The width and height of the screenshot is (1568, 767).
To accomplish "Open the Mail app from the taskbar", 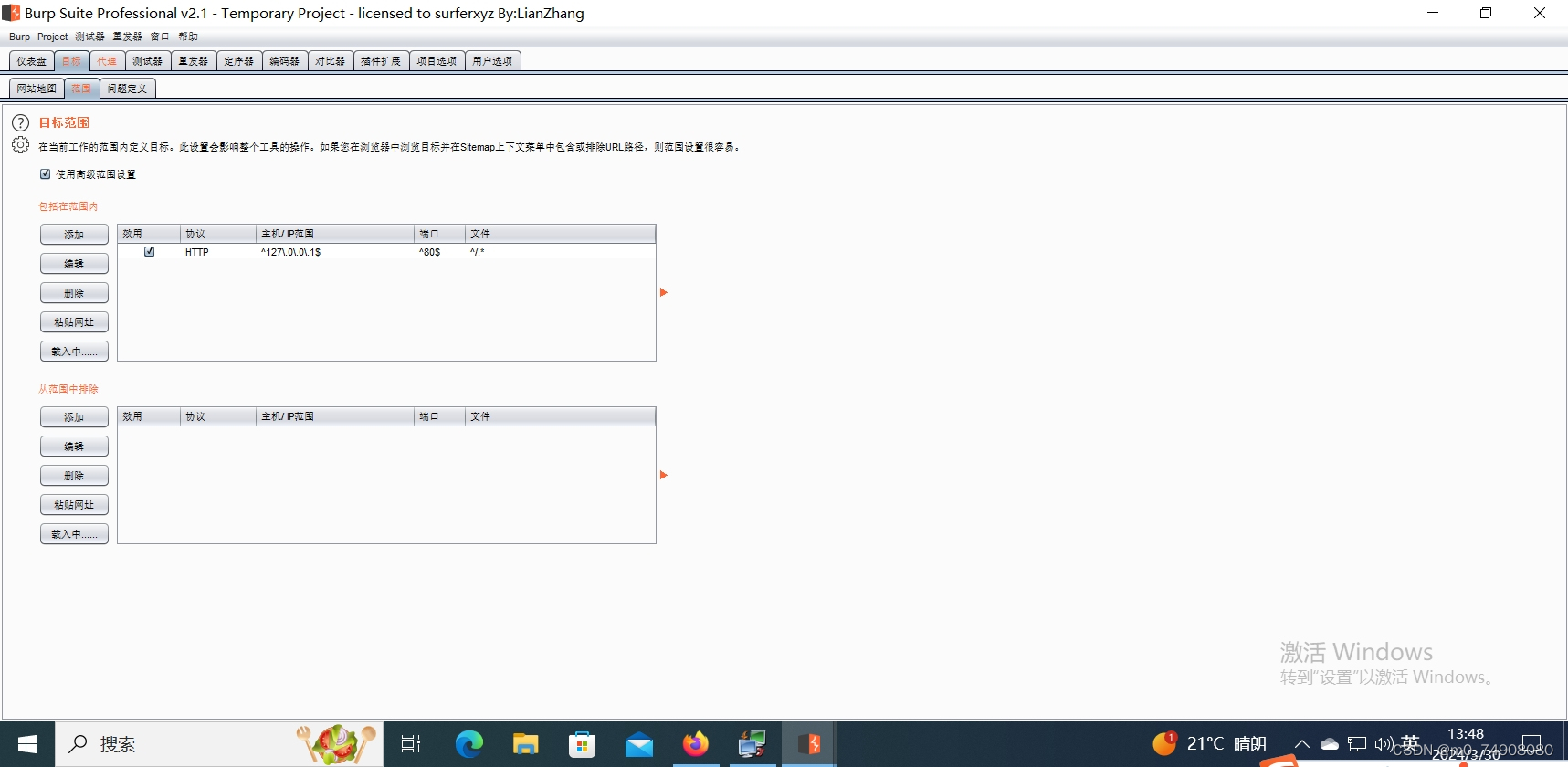I will tap(639, 744).
